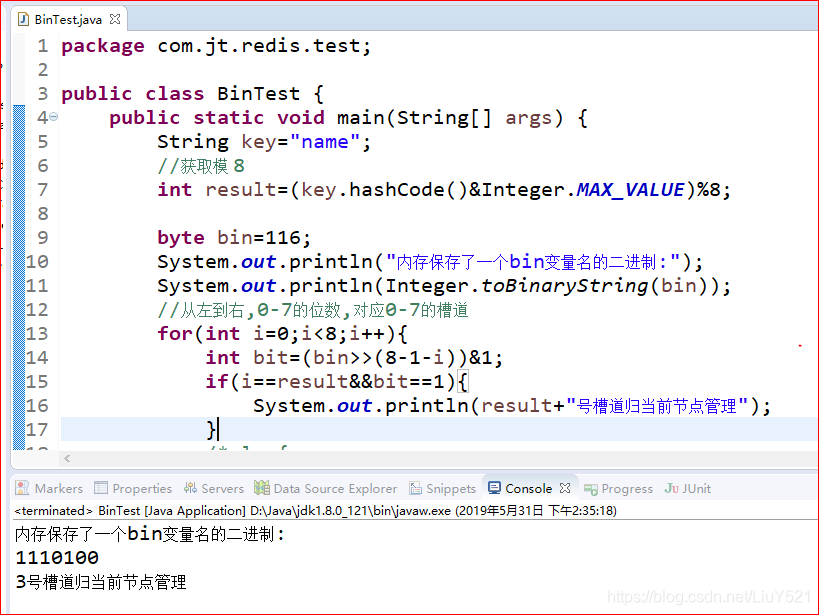Click the console output 1110100
The image size is (819, 615).
[57, 558]
